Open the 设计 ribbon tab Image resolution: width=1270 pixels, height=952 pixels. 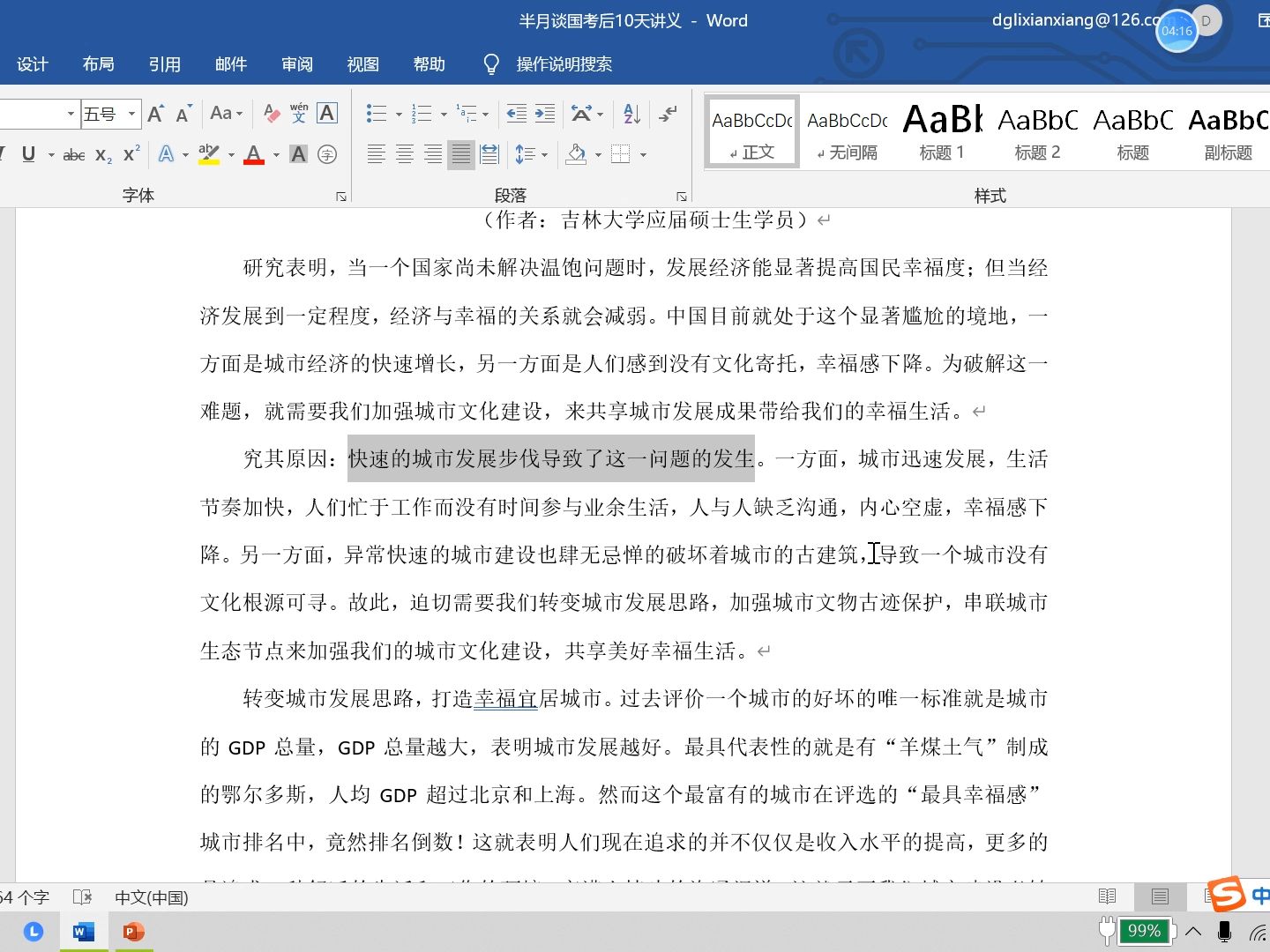tap(33, 64)
